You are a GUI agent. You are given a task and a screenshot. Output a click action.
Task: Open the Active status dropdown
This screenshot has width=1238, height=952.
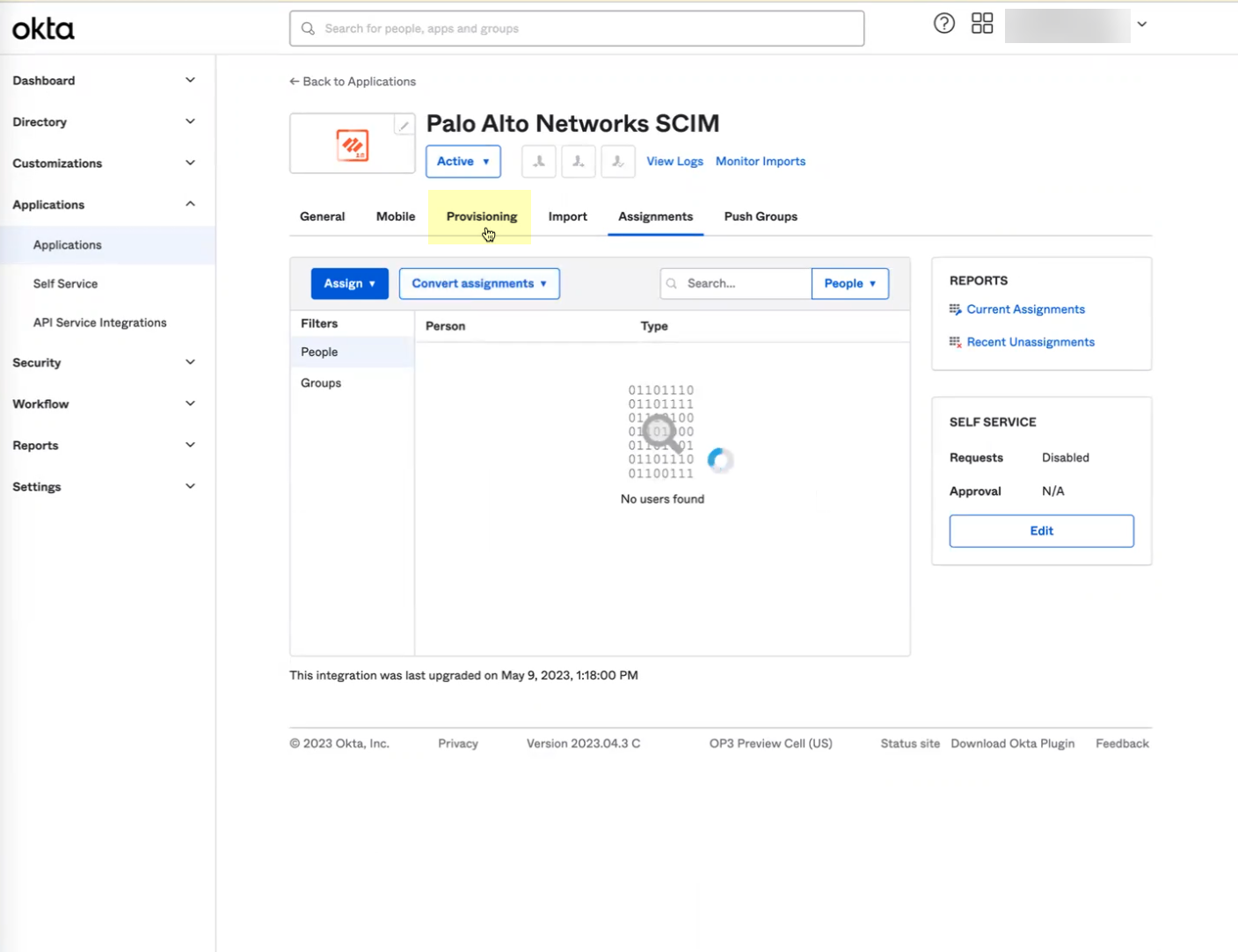[462, 161]
